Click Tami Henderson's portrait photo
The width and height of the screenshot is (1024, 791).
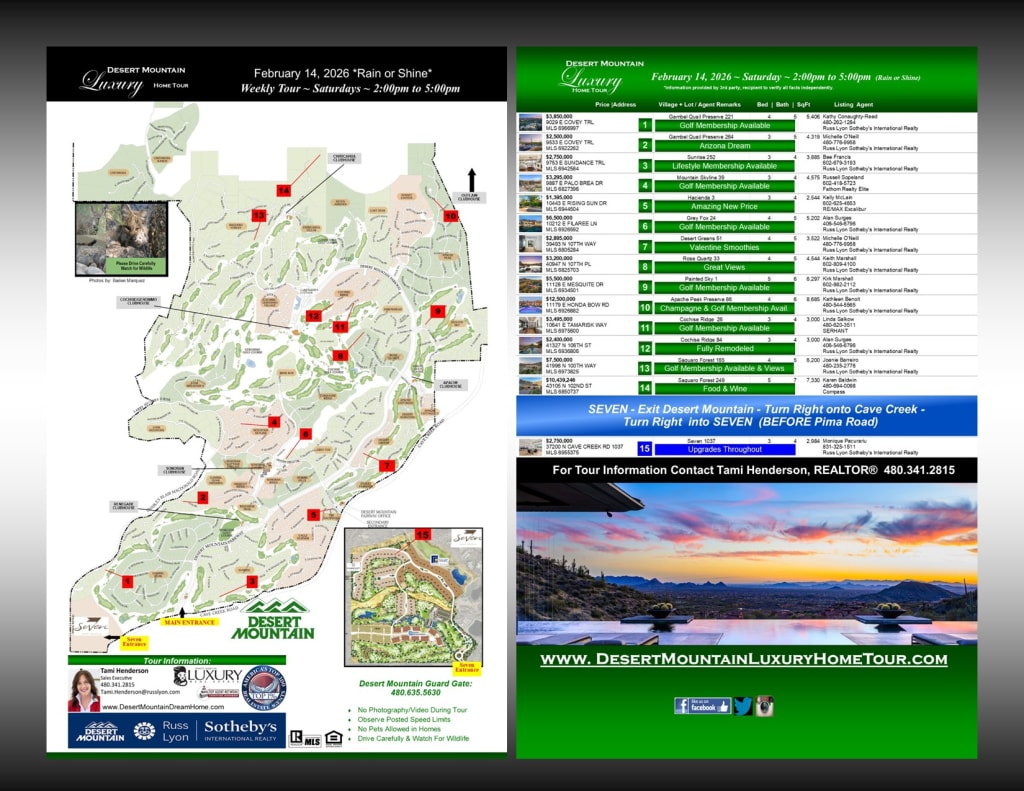pos(84,689)
